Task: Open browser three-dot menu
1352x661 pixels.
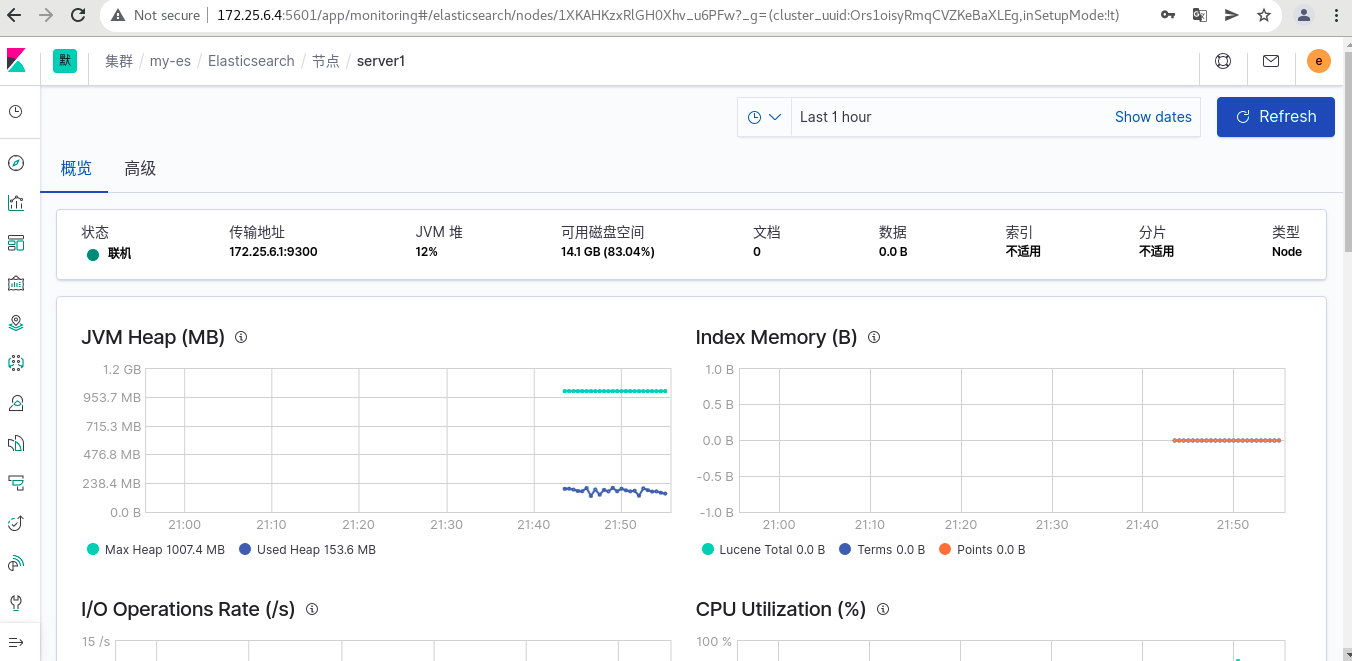Action: pyautogui.click(x=1337, y=15)
